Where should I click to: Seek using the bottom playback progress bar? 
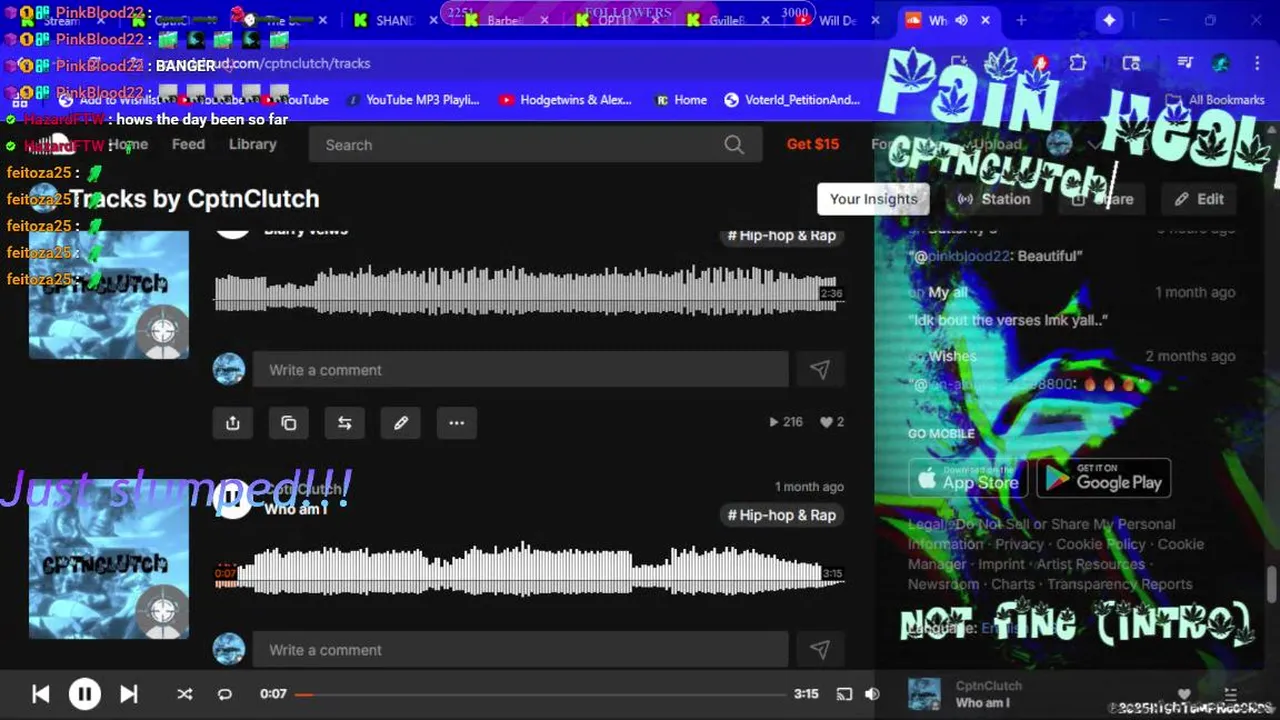[540, 694]
